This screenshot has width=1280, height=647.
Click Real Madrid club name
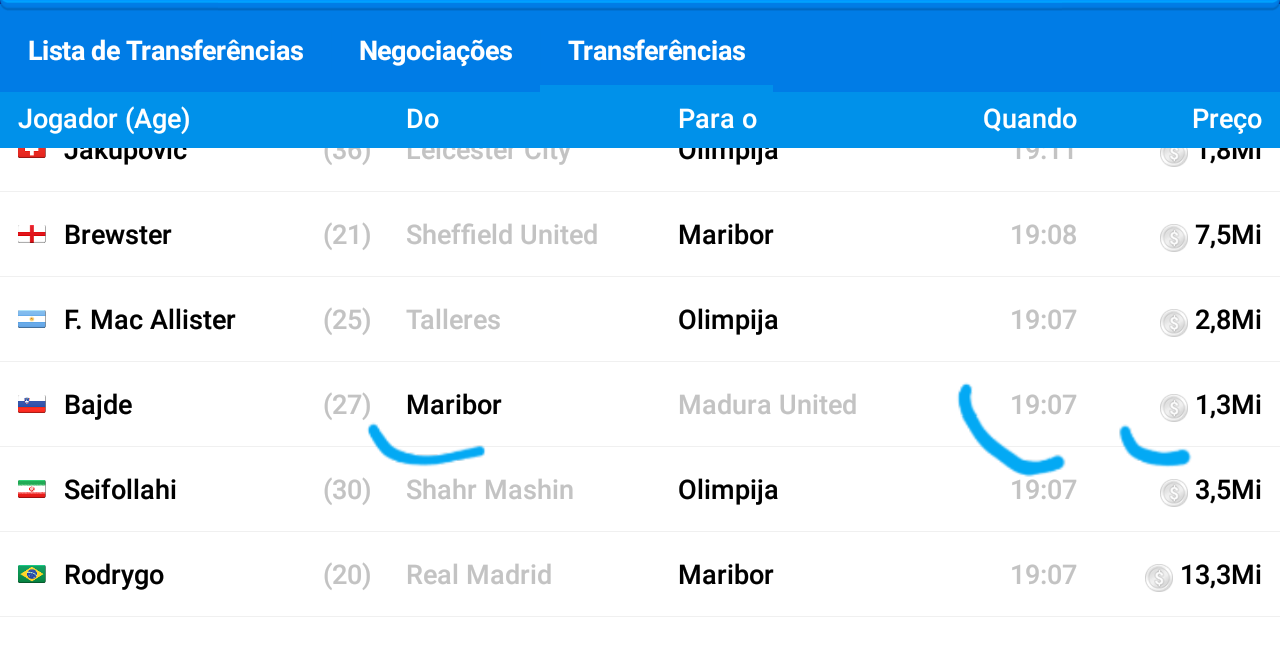[479, 575]
